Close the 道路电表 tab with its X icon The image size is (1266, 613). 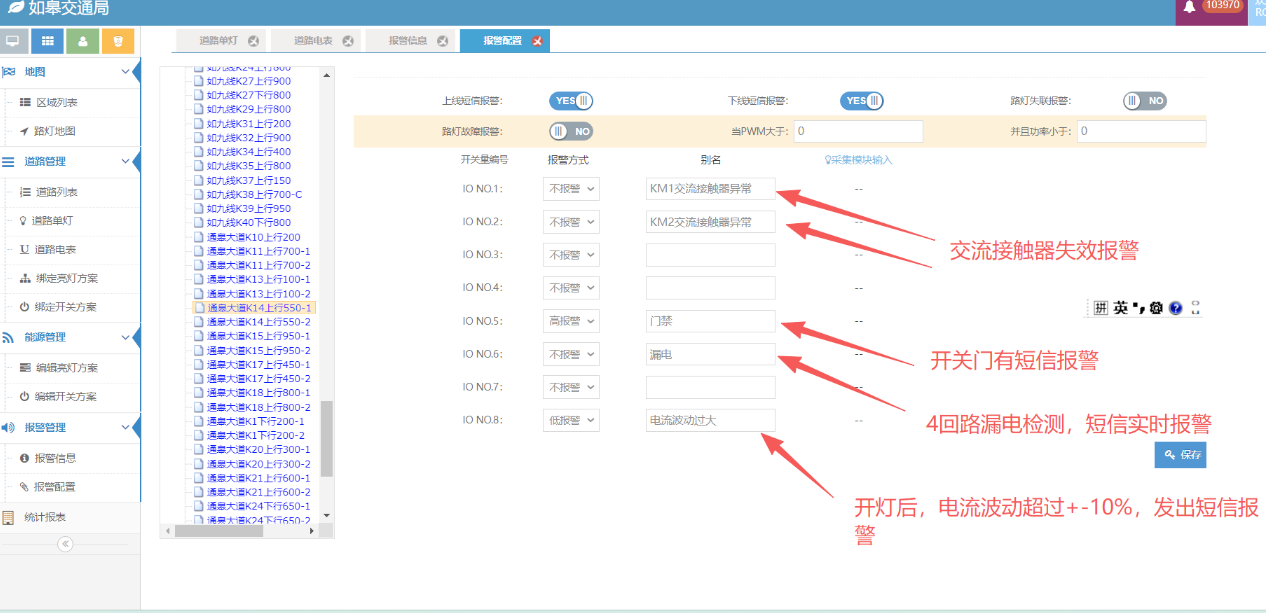pyautogui.click(x=347, y=41)
